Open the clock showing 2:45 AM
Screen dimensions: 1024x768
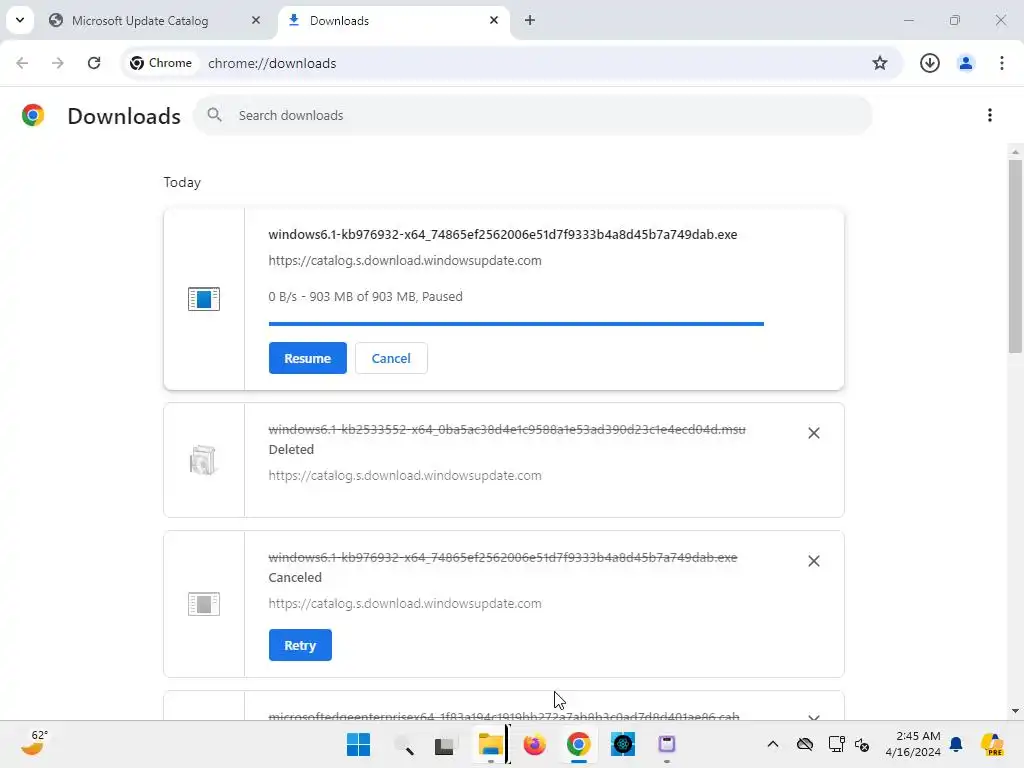pyautogui.click(x=913, y=744)
